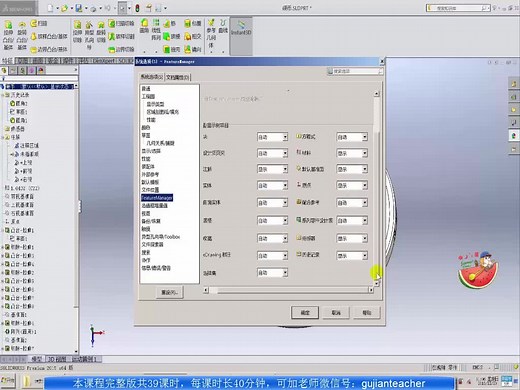Open the 选择集 (Selection Sets) visibility dropdown
520x390 pixels.
(272, 273)
